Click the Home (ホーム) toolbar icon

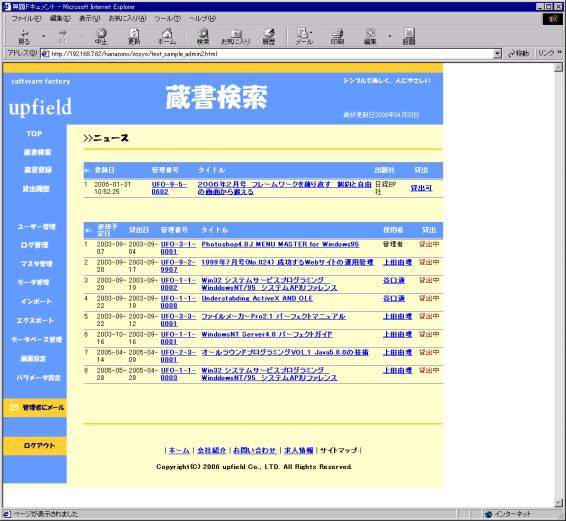pyautogui.click(x=167, y=36)
